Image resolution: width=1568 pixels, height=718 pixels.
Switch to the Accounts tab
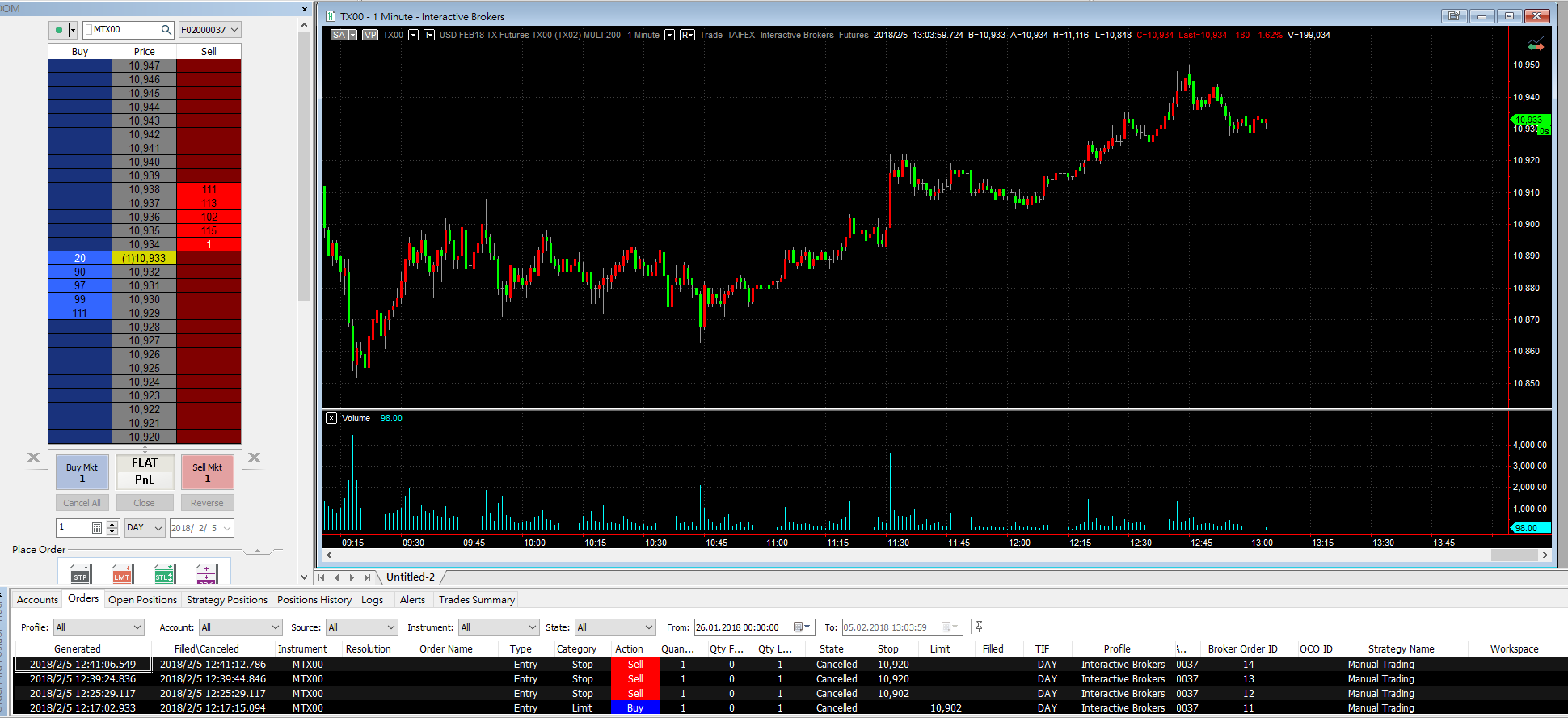click(x=37, y=600)
